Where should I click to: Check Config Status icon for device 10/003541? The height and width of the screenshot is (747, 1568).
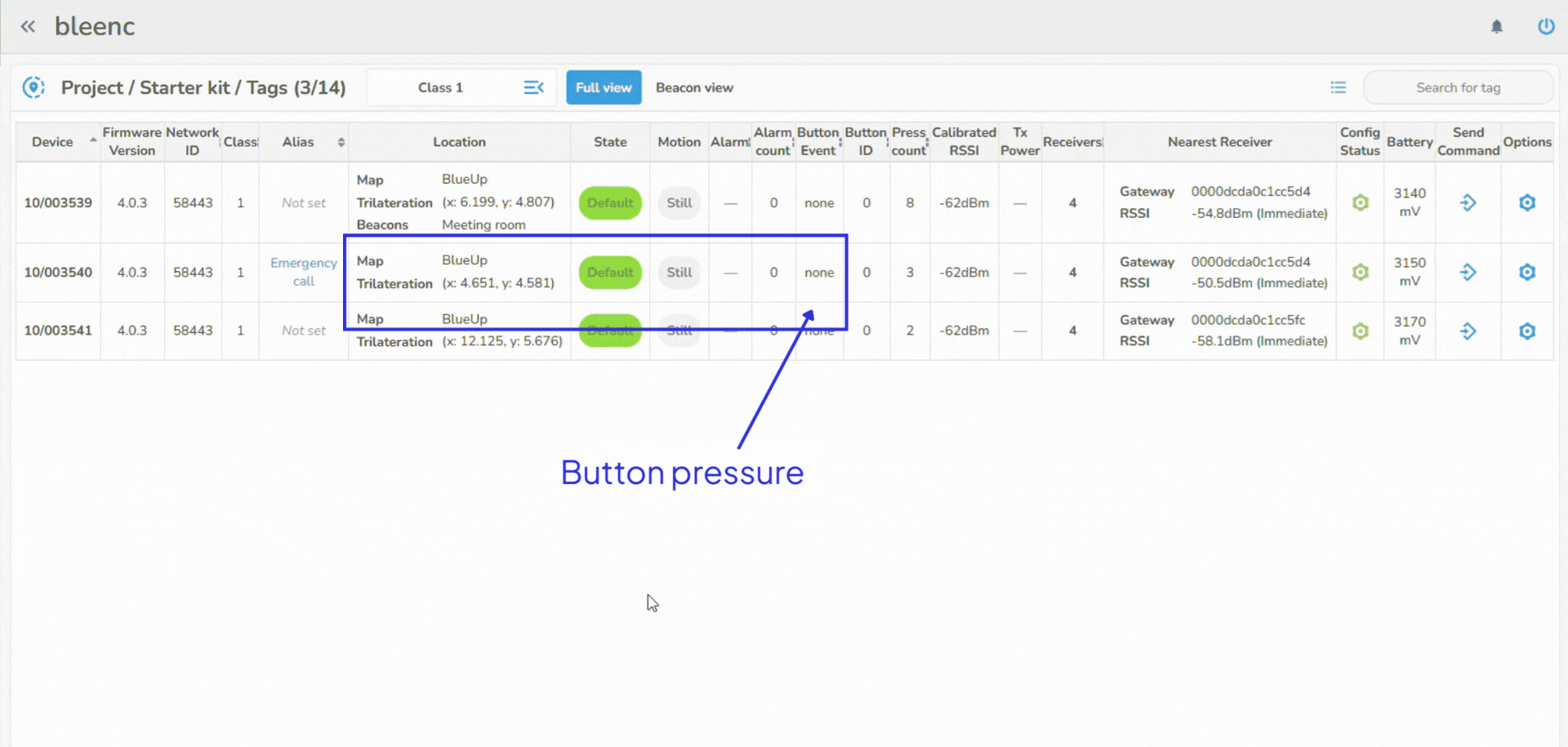click(1360, 331)
